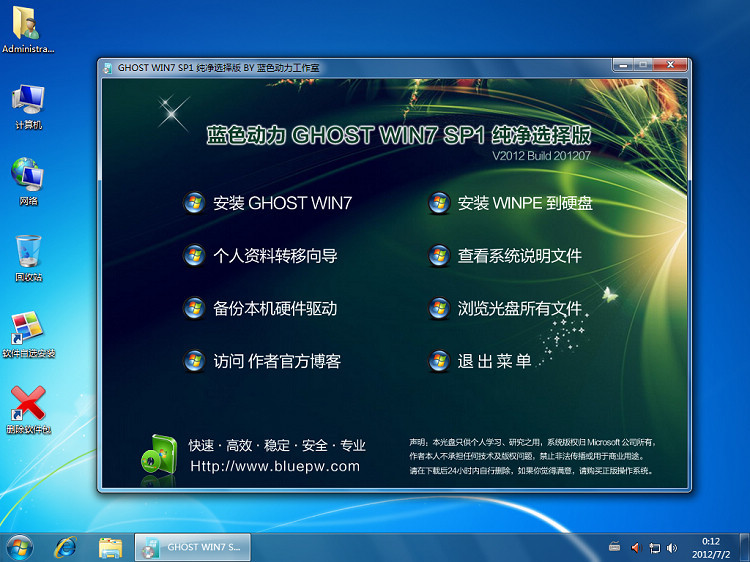Viewport: 750px width, 562px height.
Task: Open 安装 WINPE 到硬盘 option
Action: pos(524,203)
